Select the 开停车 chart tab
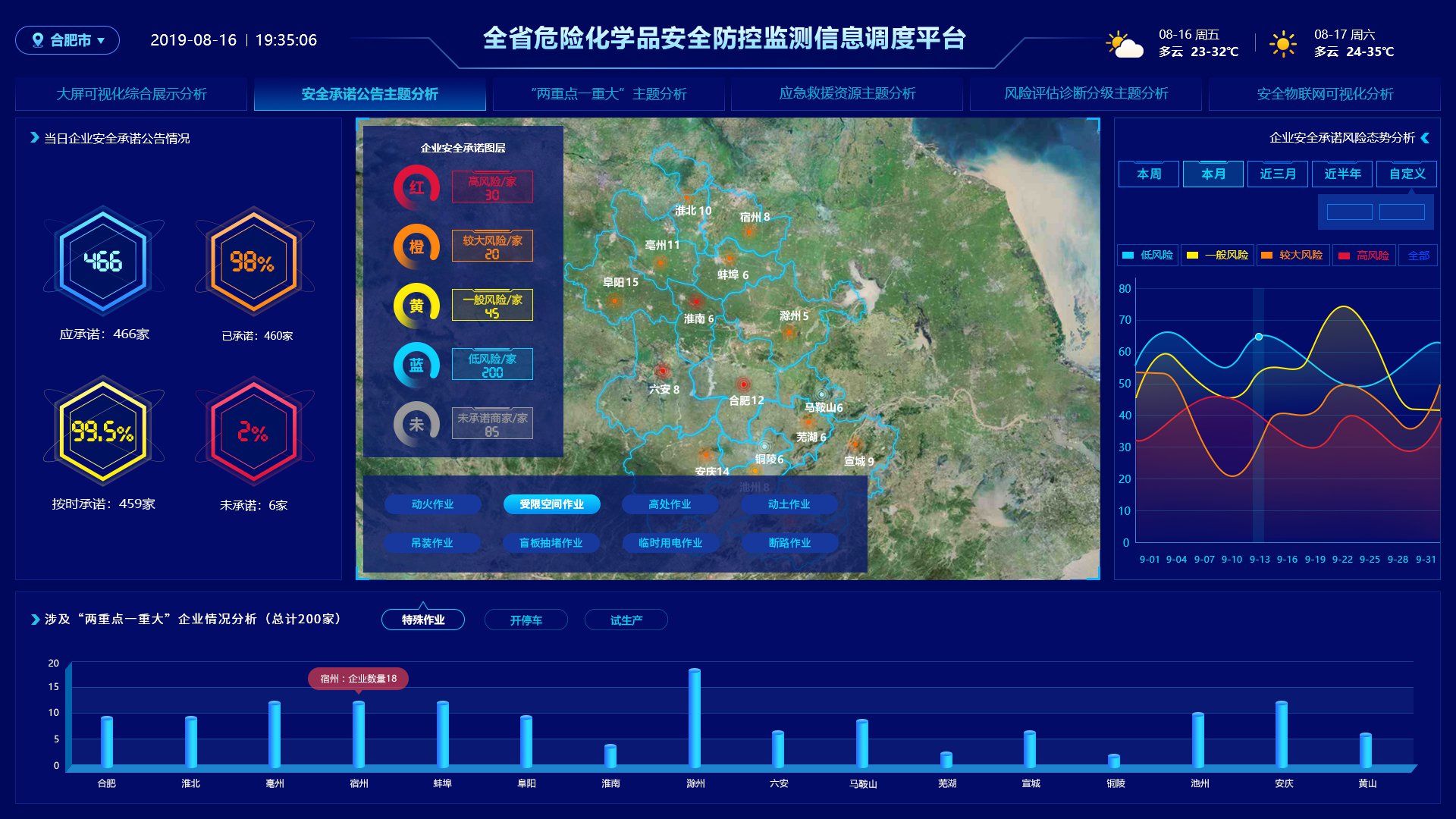Image resolution: width=1456 pixels, height=819 pixels. [526, 620]
